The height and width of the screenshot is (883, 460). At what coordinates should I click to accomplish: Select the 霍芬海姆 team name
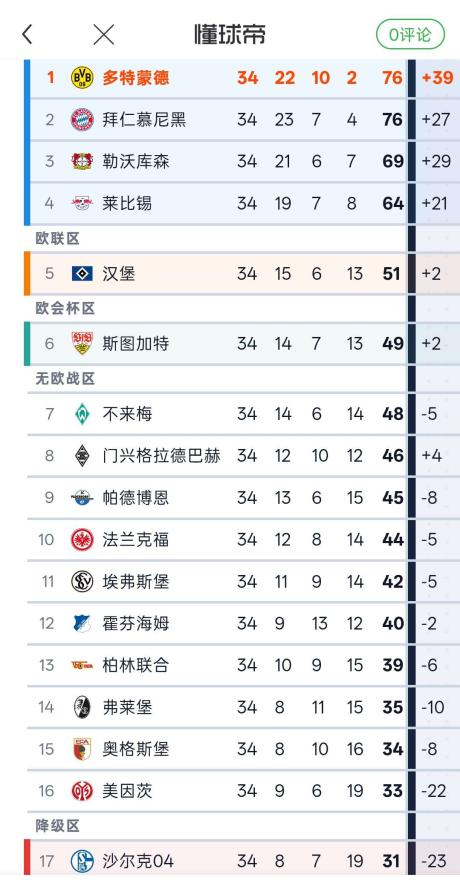(136, 623)
